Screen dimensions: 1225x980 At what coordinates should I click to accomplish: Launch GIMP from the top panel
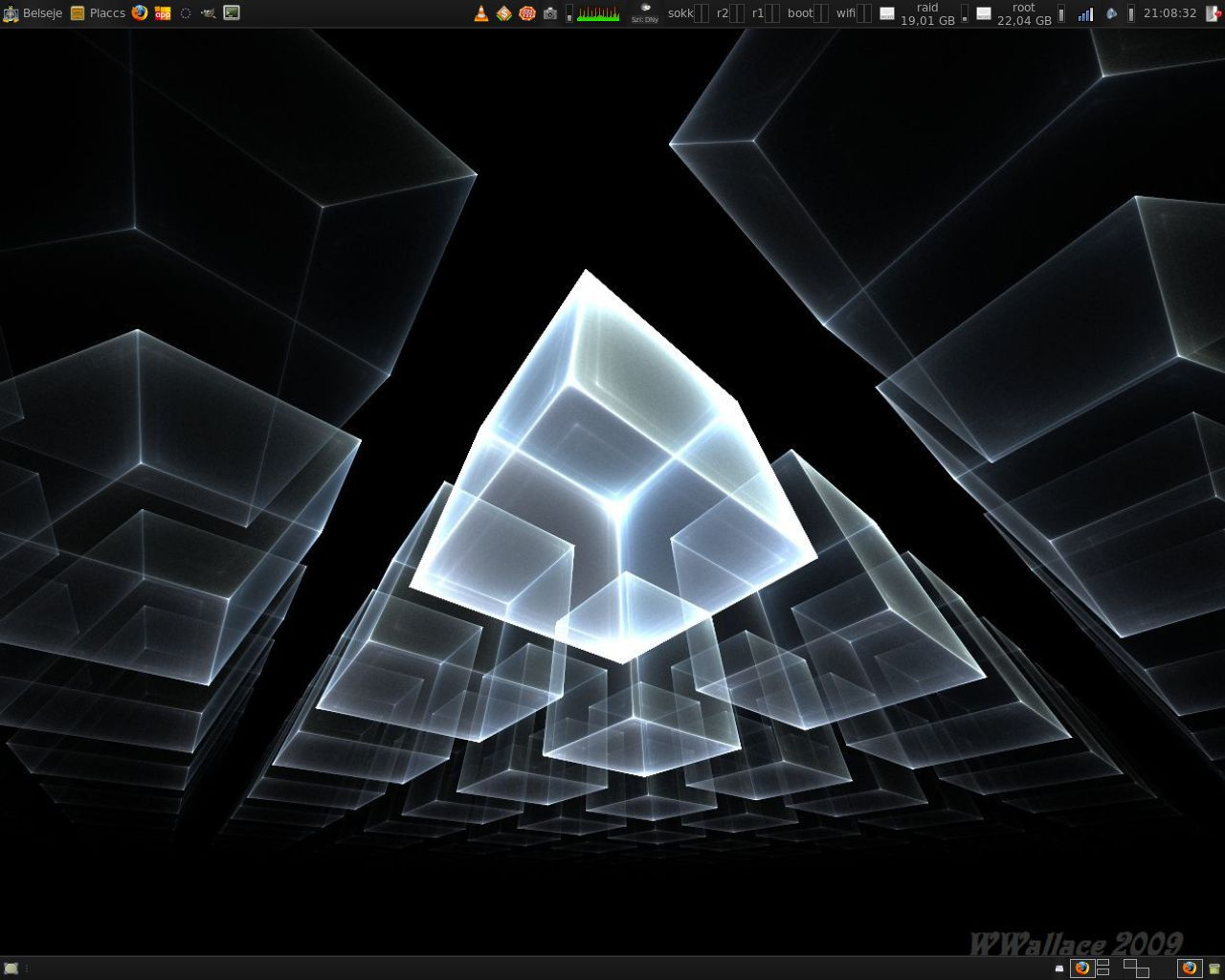209,13
